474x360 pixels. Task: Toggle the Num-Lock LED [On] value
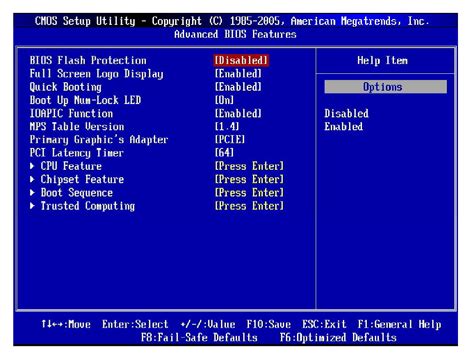point(224,100)
